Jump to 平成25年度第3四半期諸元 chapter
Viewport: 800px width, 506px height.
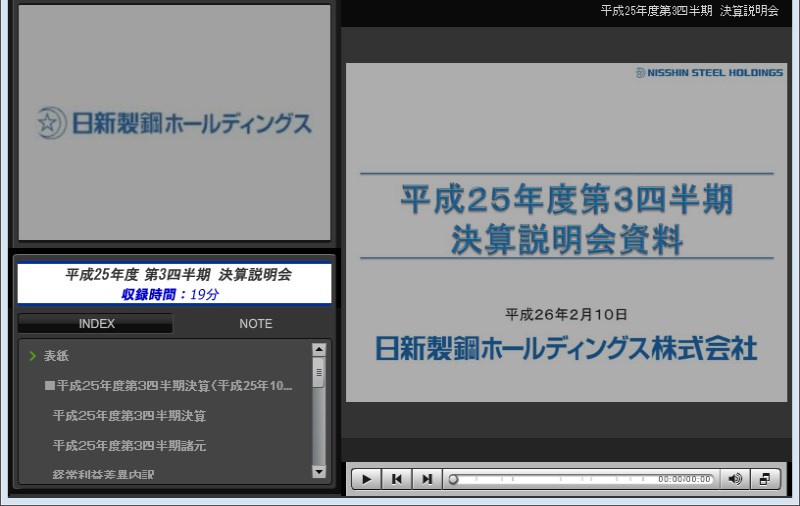coord(129,445)
